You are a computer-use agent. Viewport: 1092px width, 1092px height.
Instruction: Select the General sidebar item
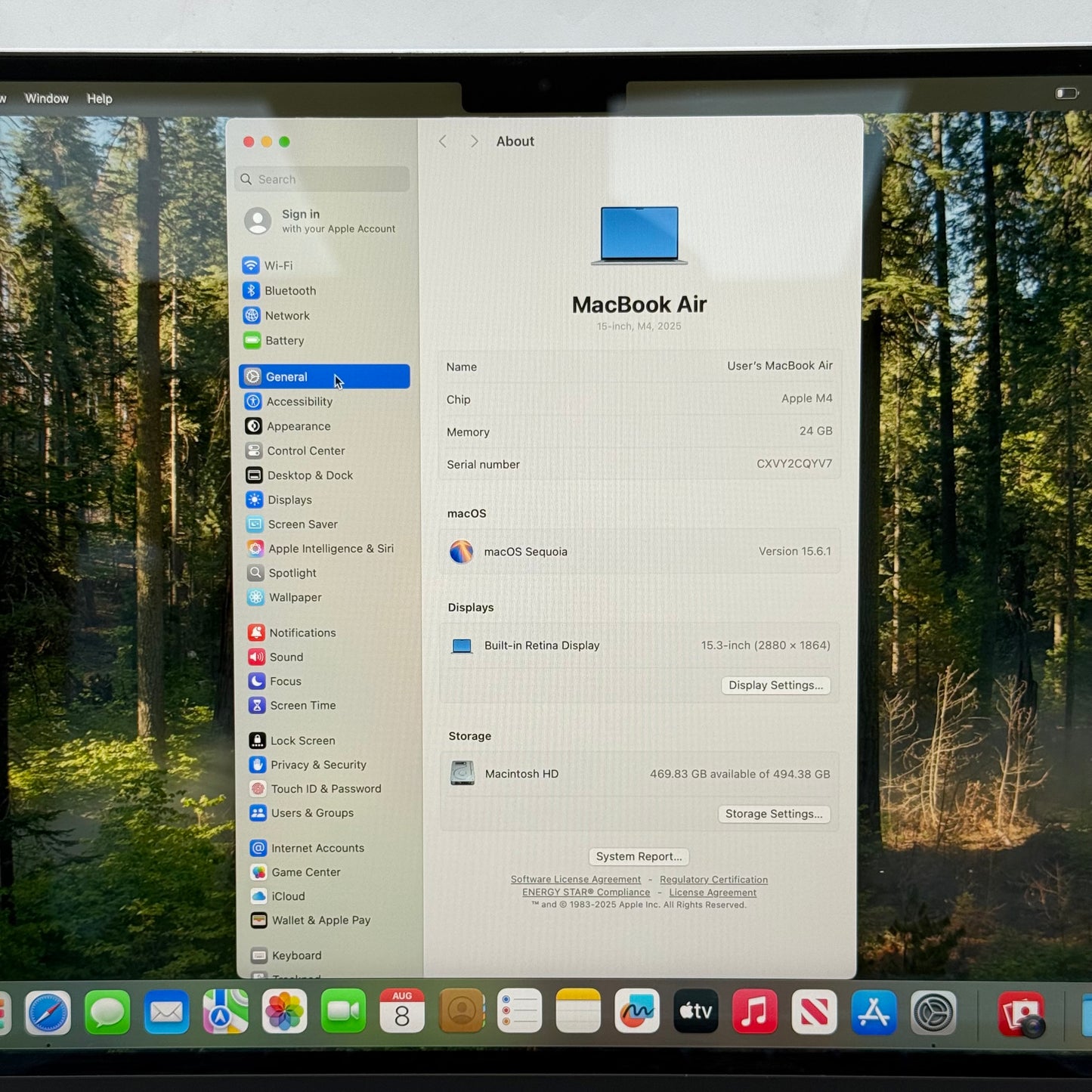click(x=324, y=376)
